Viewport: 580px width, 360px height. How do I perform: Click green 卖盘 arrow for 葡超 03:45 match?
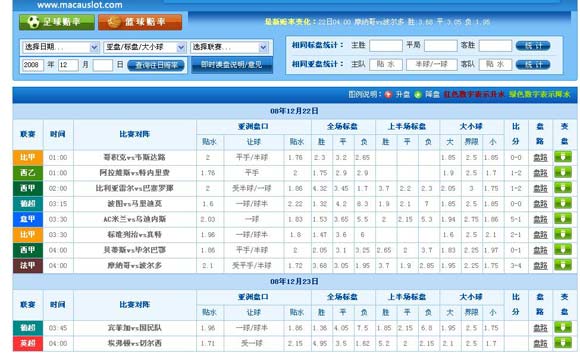[x=563, y=328]
